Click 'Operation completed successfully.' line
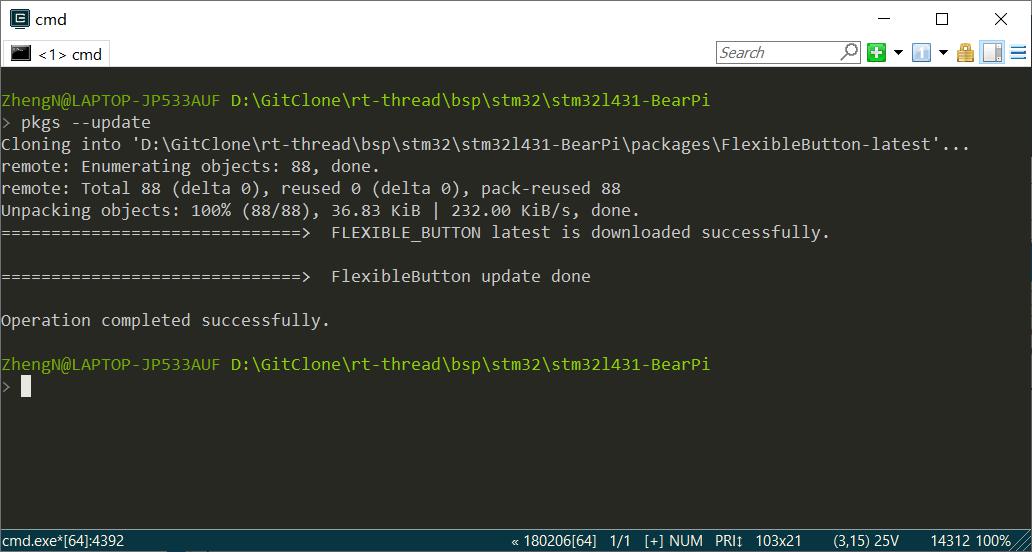This screenshot has height=552, width=1032. click(165, 320)
